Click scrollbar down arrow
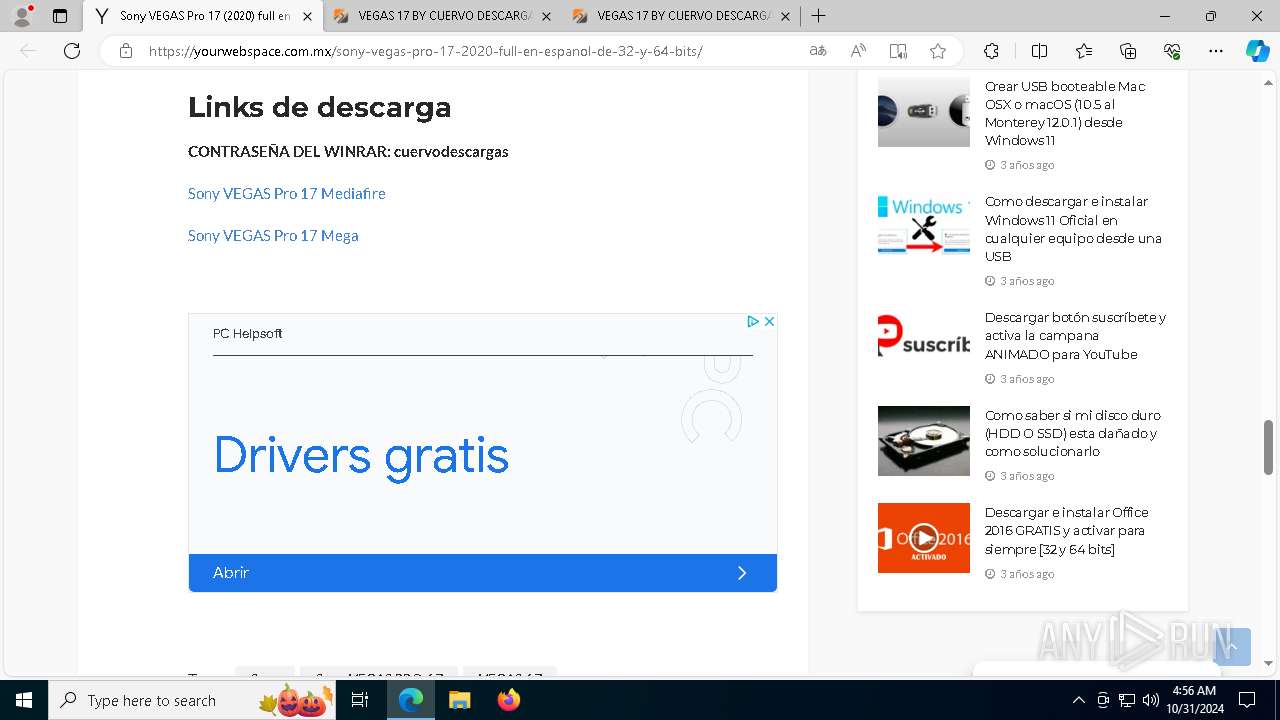The image size is (1280, 720). [1268, 663]
